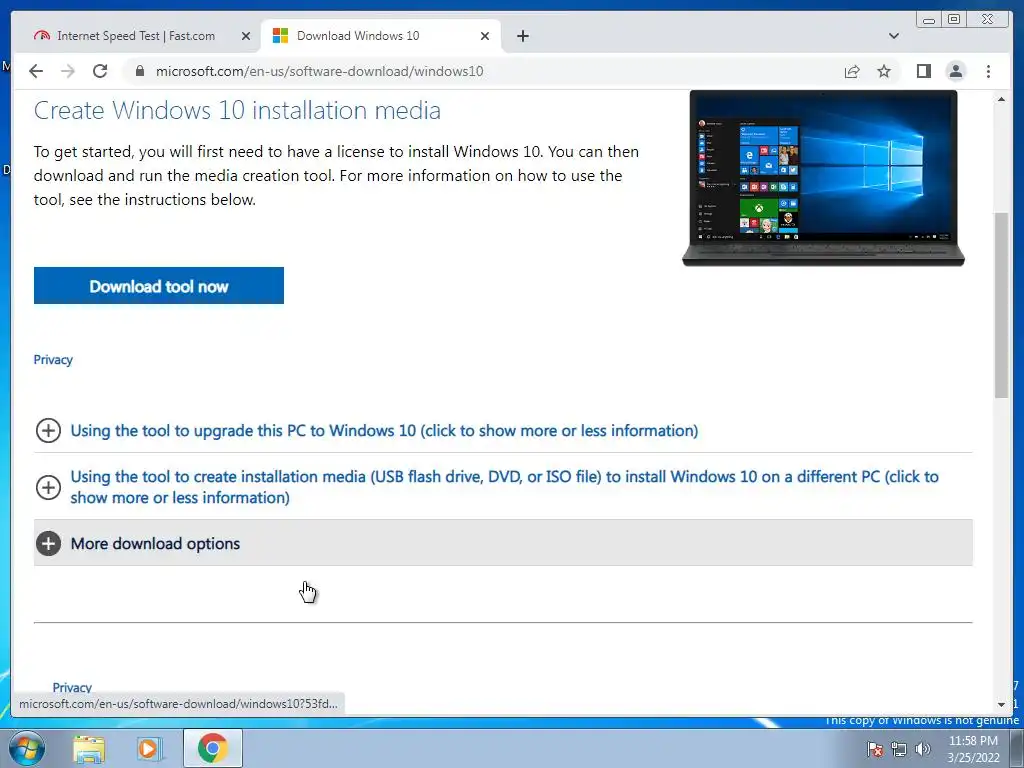
Task: Click the forward navigation arrow
Action: point(68,71)
